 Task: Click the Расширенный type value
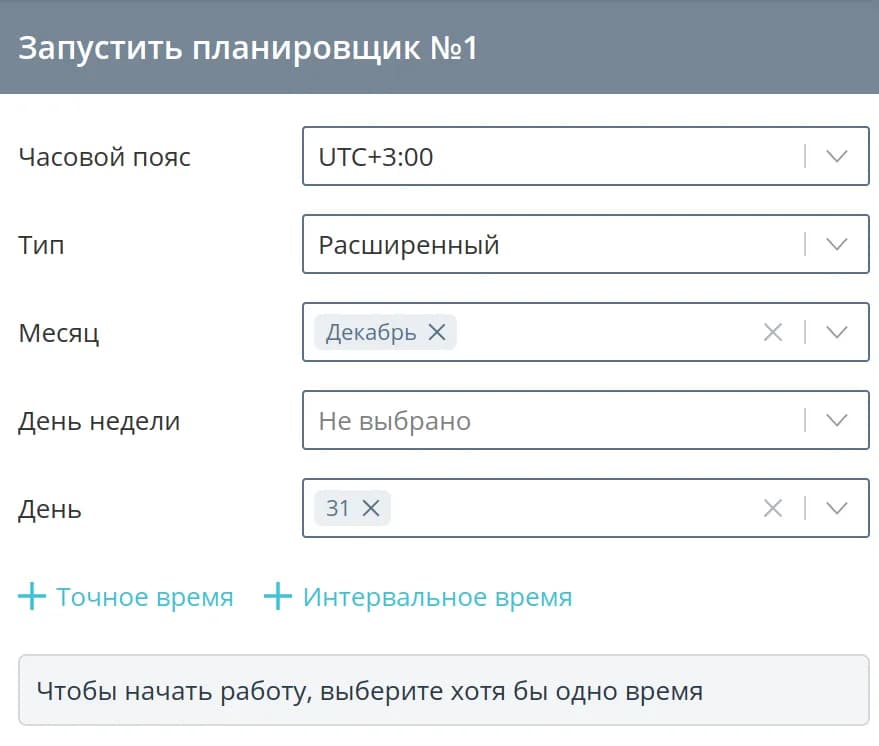[x=409, y=245]
